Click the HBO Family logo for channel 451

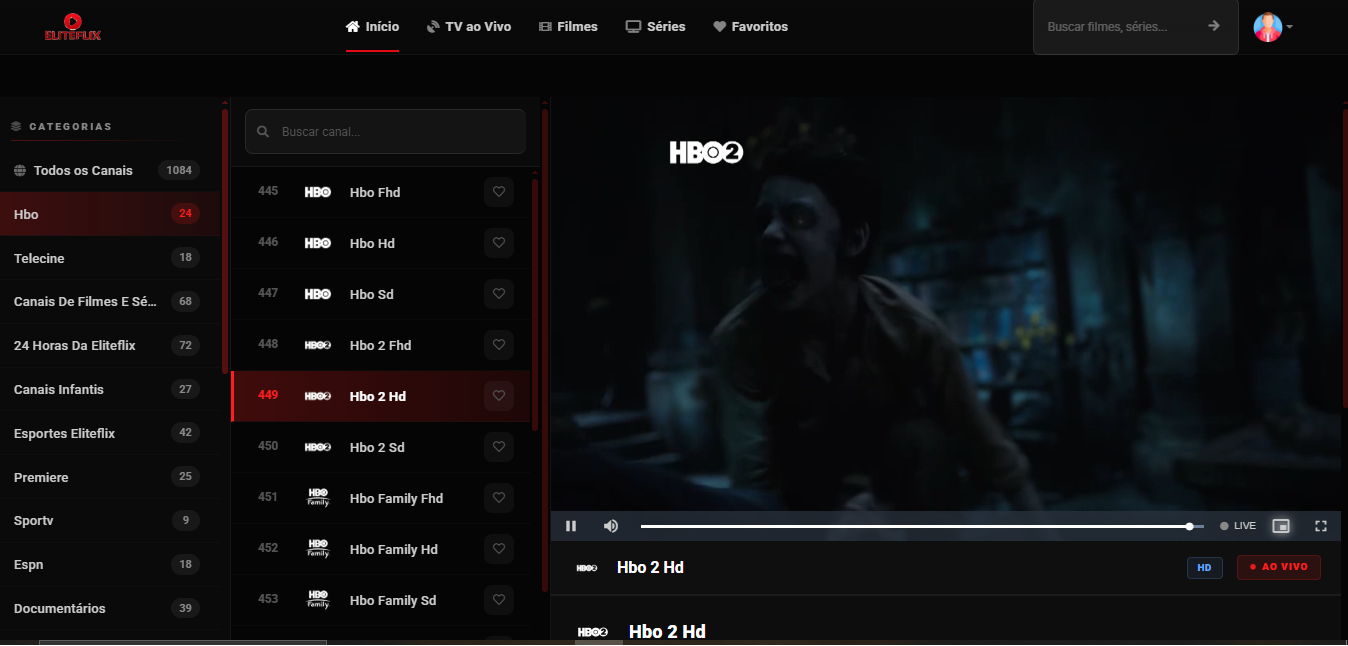point(318,498)
